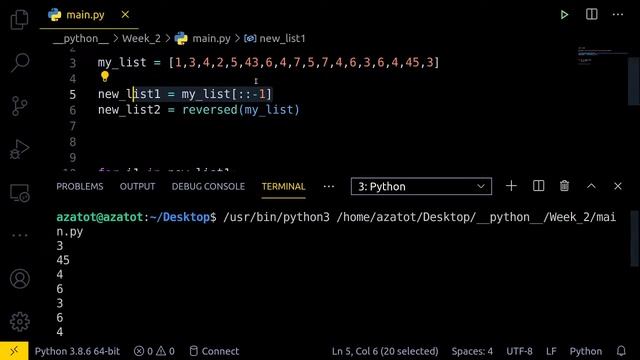Run Python file with play button

click(x=564, y=15)
